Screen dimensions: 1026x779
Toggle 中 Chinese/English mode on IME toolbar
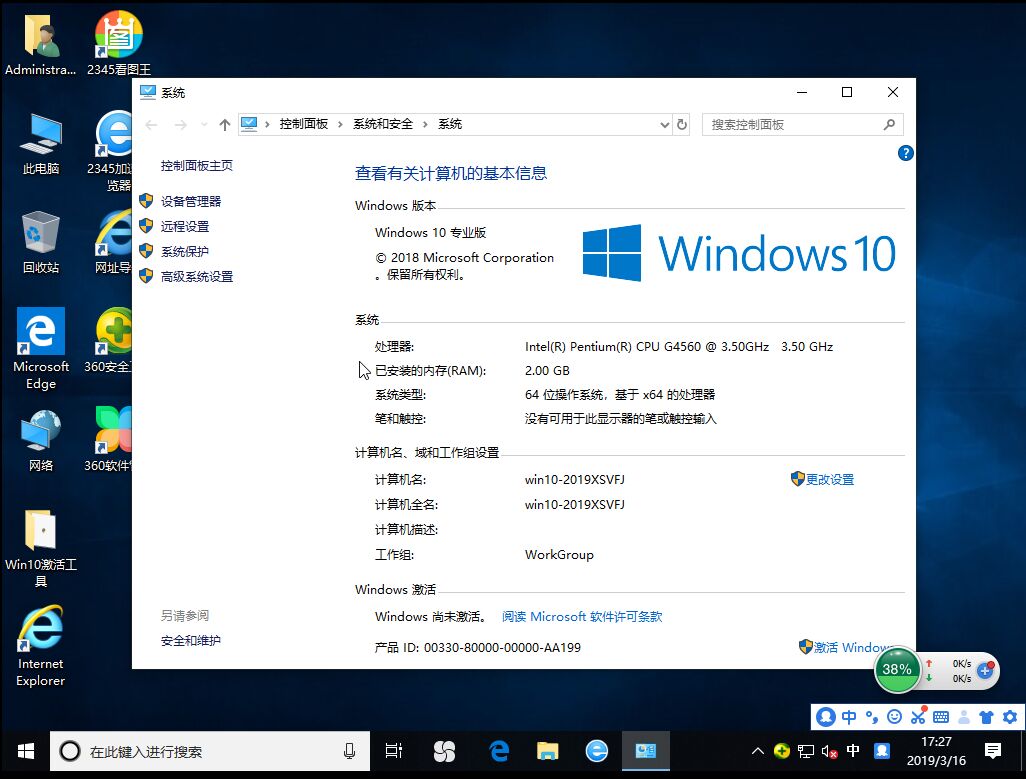(849, 717)
